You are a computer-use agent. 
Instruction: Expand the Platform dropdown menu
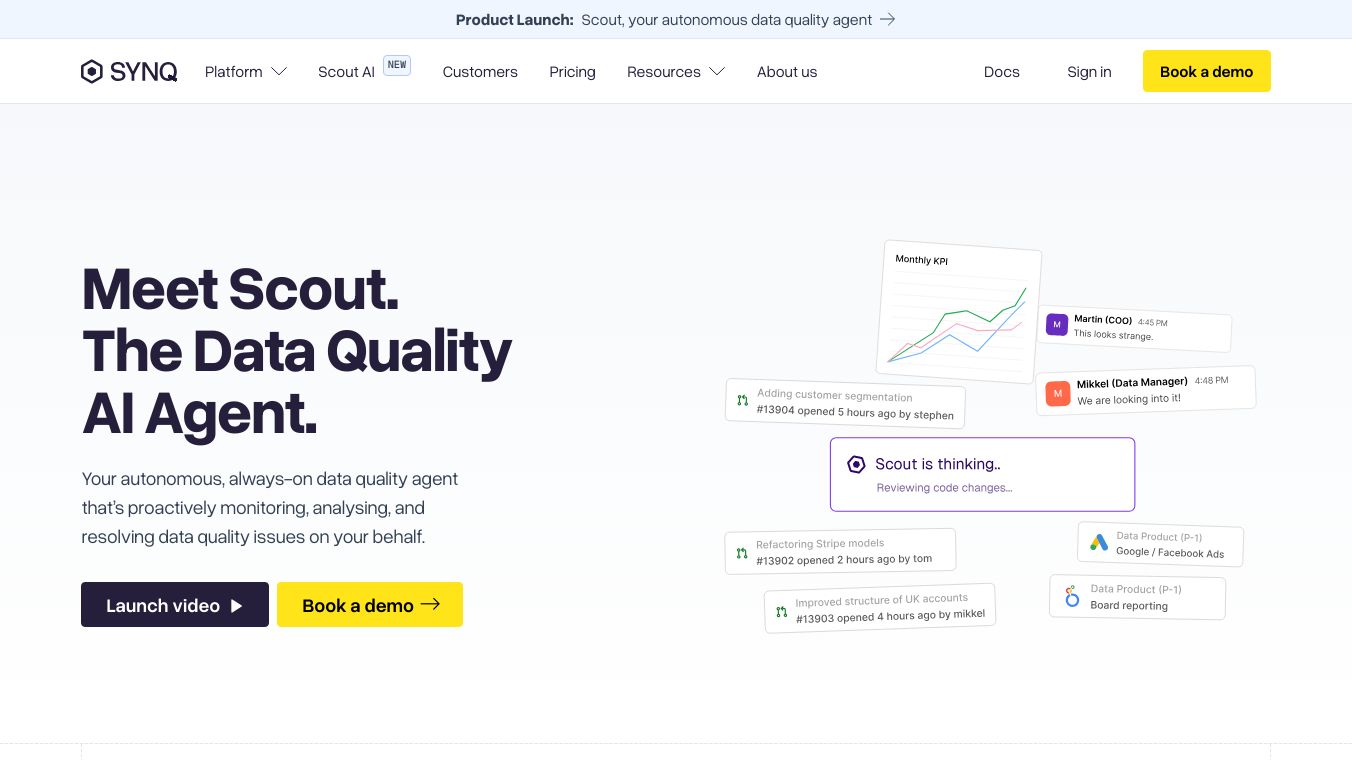click(246, 72)
